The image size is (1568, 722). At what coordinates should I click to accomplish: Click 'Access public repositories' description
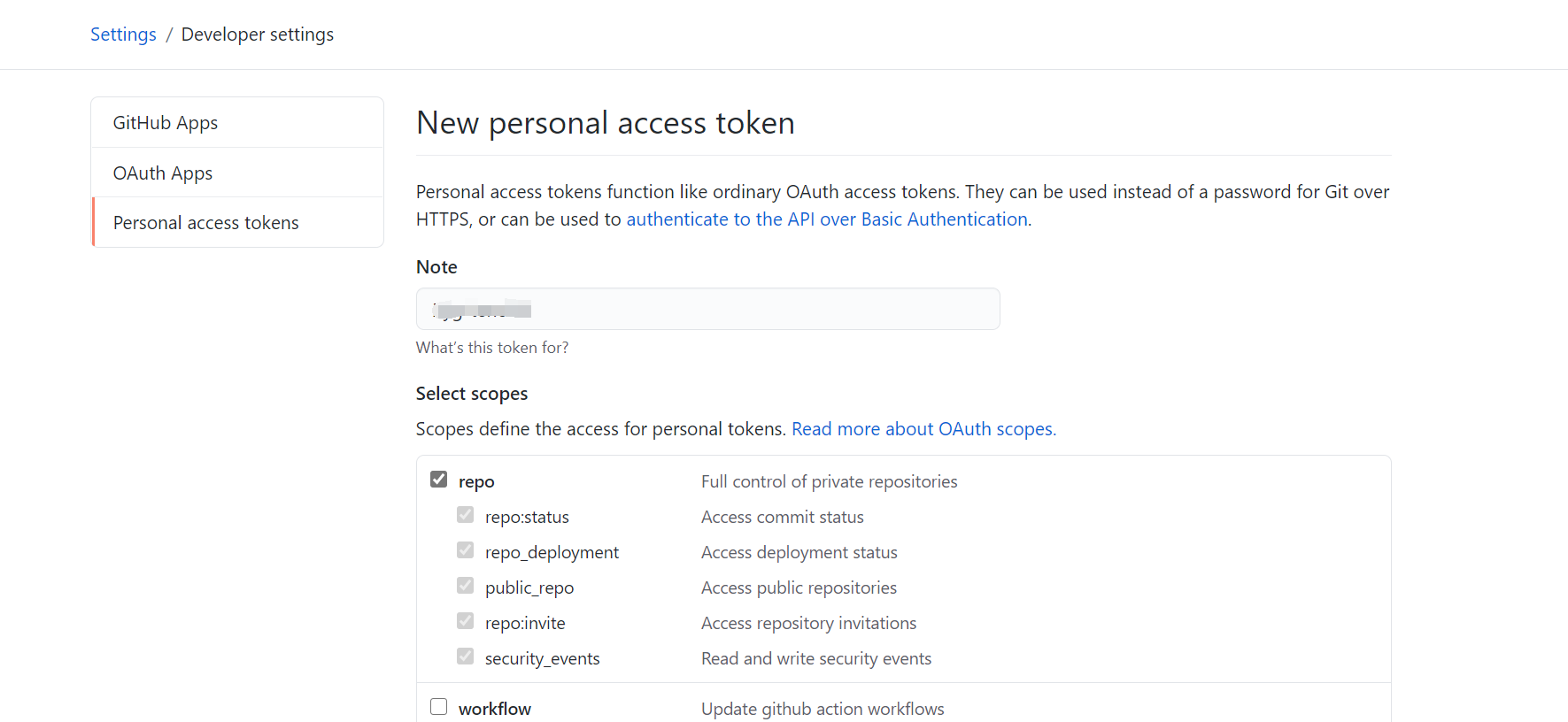pyautogui.click(x=799, y=588)
